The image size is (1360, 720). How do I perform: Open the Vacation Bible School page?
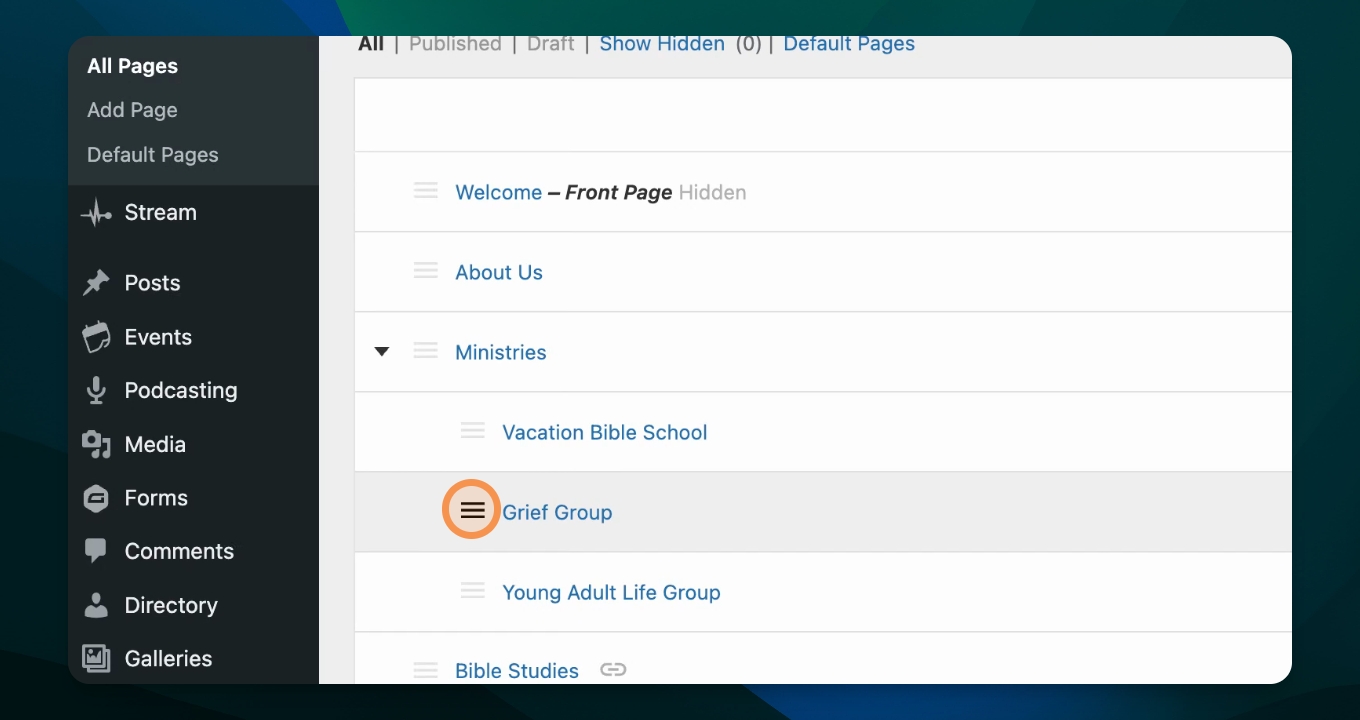click(x=604, y=432)
